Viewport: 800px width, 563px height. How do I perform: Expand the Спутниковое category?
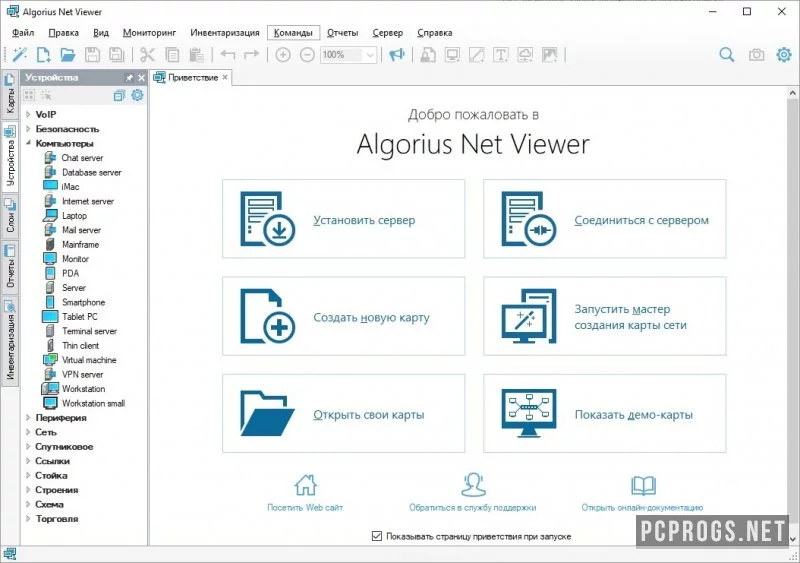click(x=28, y=446)
